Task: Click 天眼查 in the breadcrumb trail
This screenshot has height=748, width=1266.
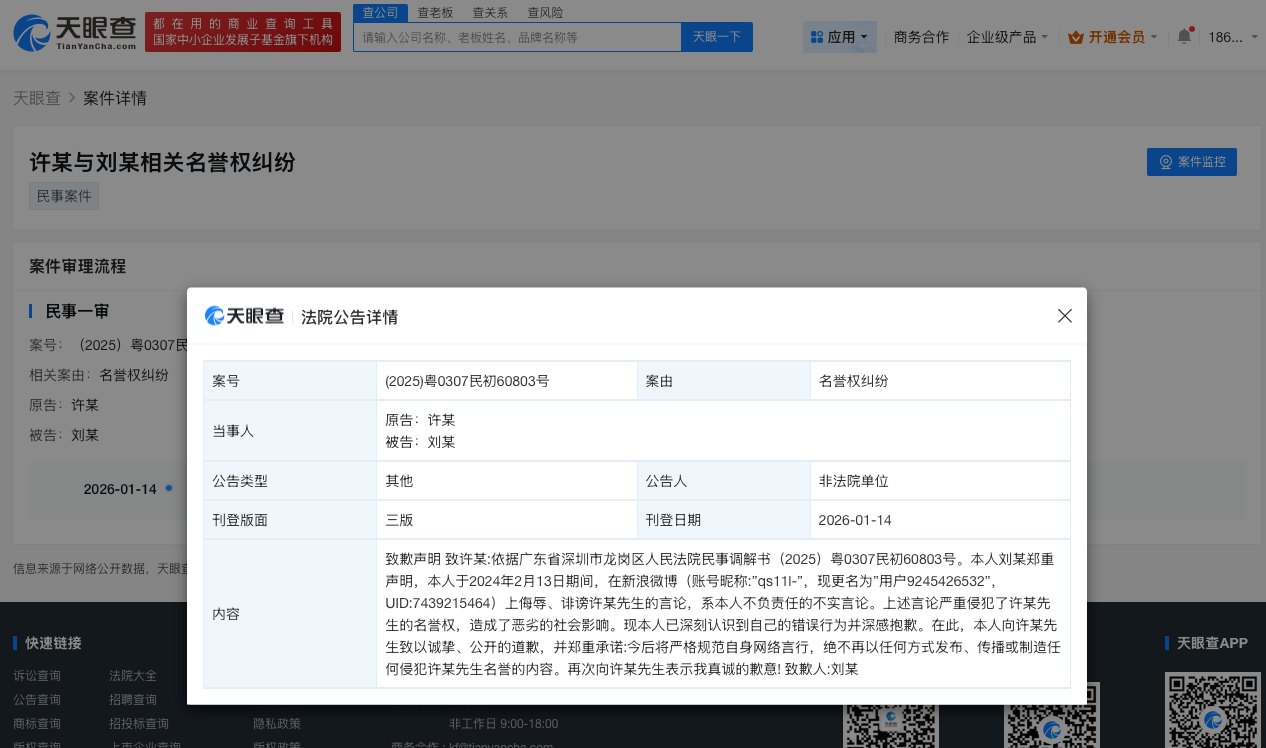Action: pos(37,98)
